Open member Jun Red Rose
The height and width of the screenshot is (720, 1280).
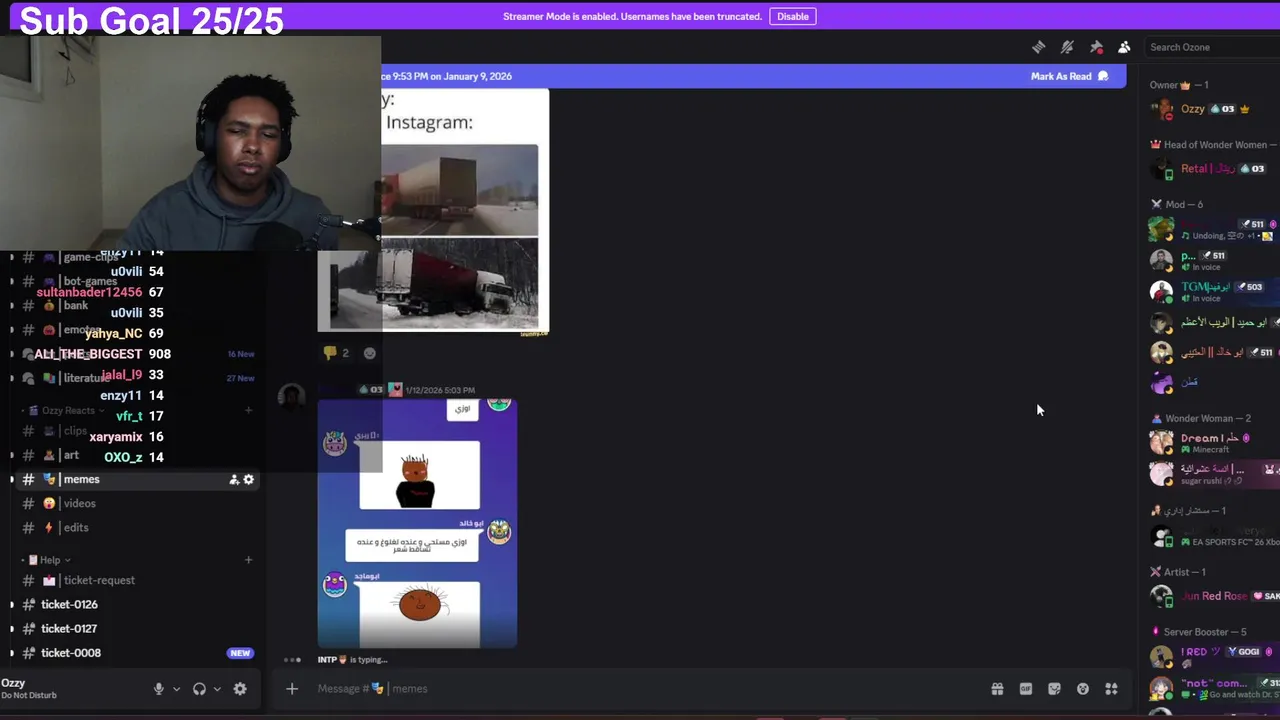click(1212, 596)
